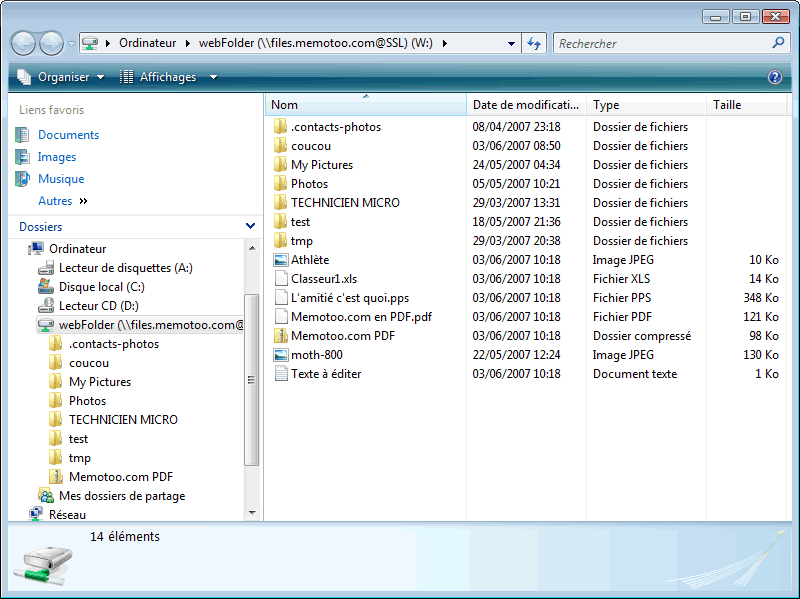Click the Refresh button beside address bar
Viewport: 800px width, 599px height.
[534, 43]
